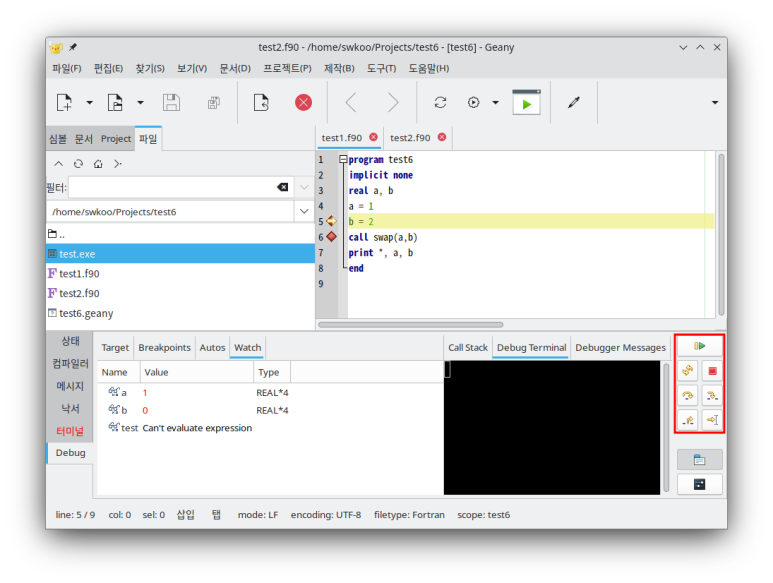Open the Call Stack debug tab
The height and width of the screenshot is (583, 773).
coord(468,347)
